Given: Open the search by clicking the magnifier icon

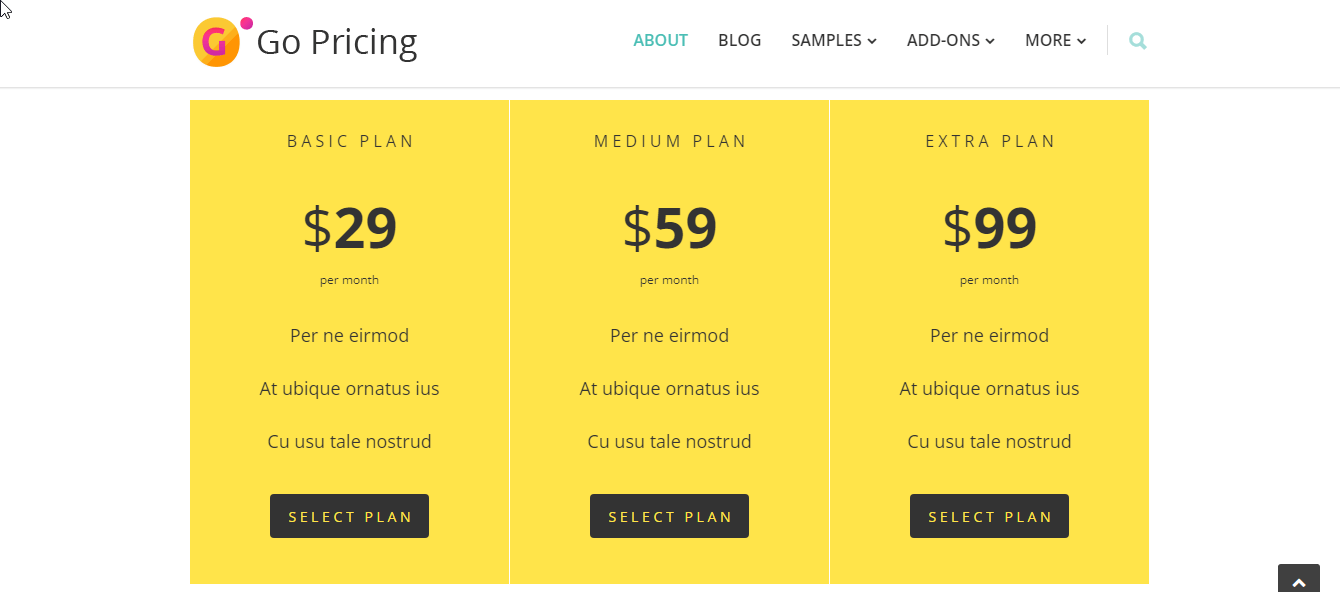Looking at the screenshot, I should (1137, 40).
